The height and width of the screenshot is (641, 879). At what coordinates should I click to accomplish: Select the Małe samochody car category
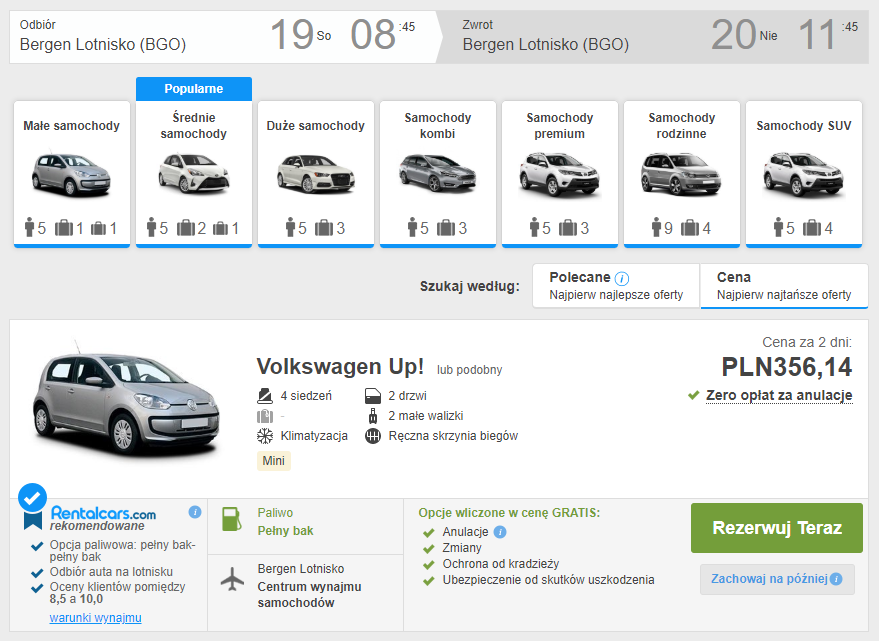[72, 174]
